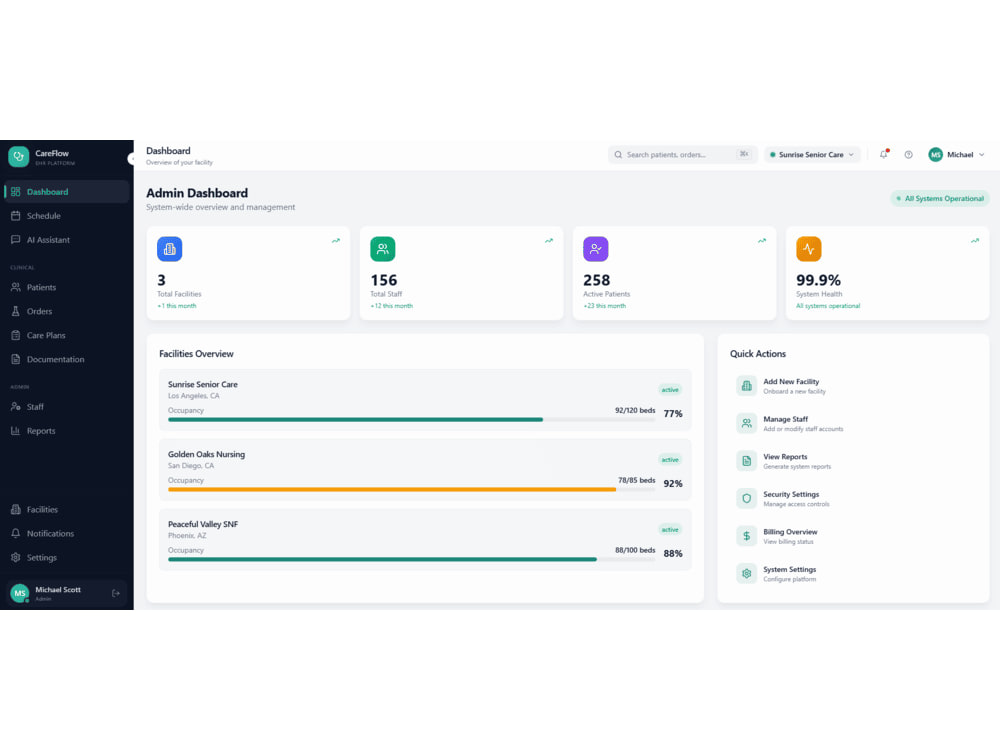Open the notifications bell in header
The width and height of the screenshot is (1000, 750).
[x=884, y=154]
